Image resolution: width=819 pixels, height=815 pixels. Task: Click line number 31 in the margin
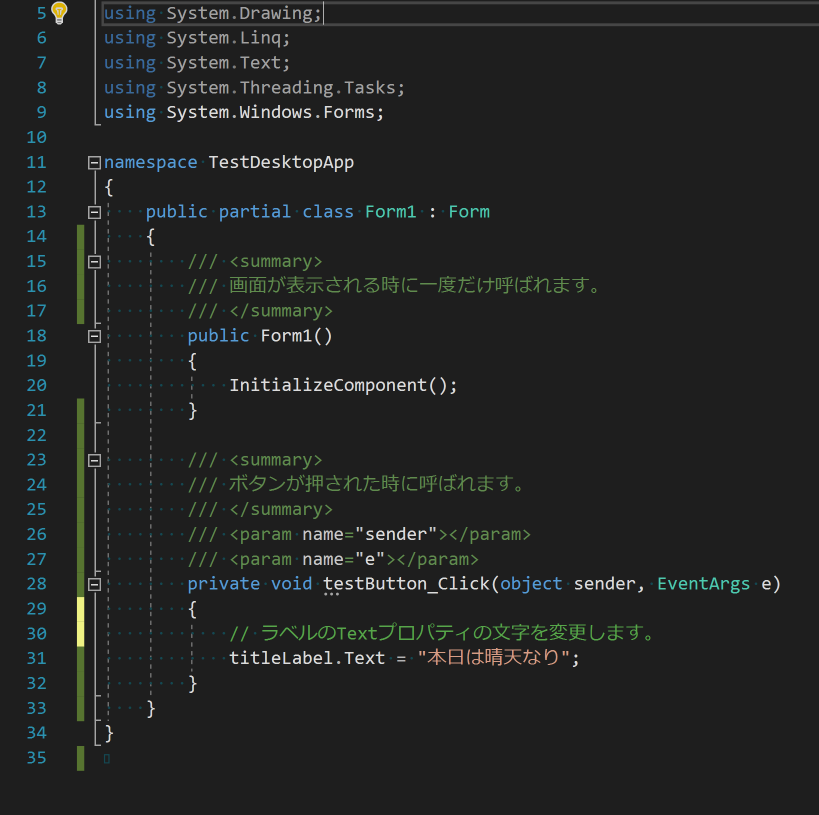click(37, 658)
